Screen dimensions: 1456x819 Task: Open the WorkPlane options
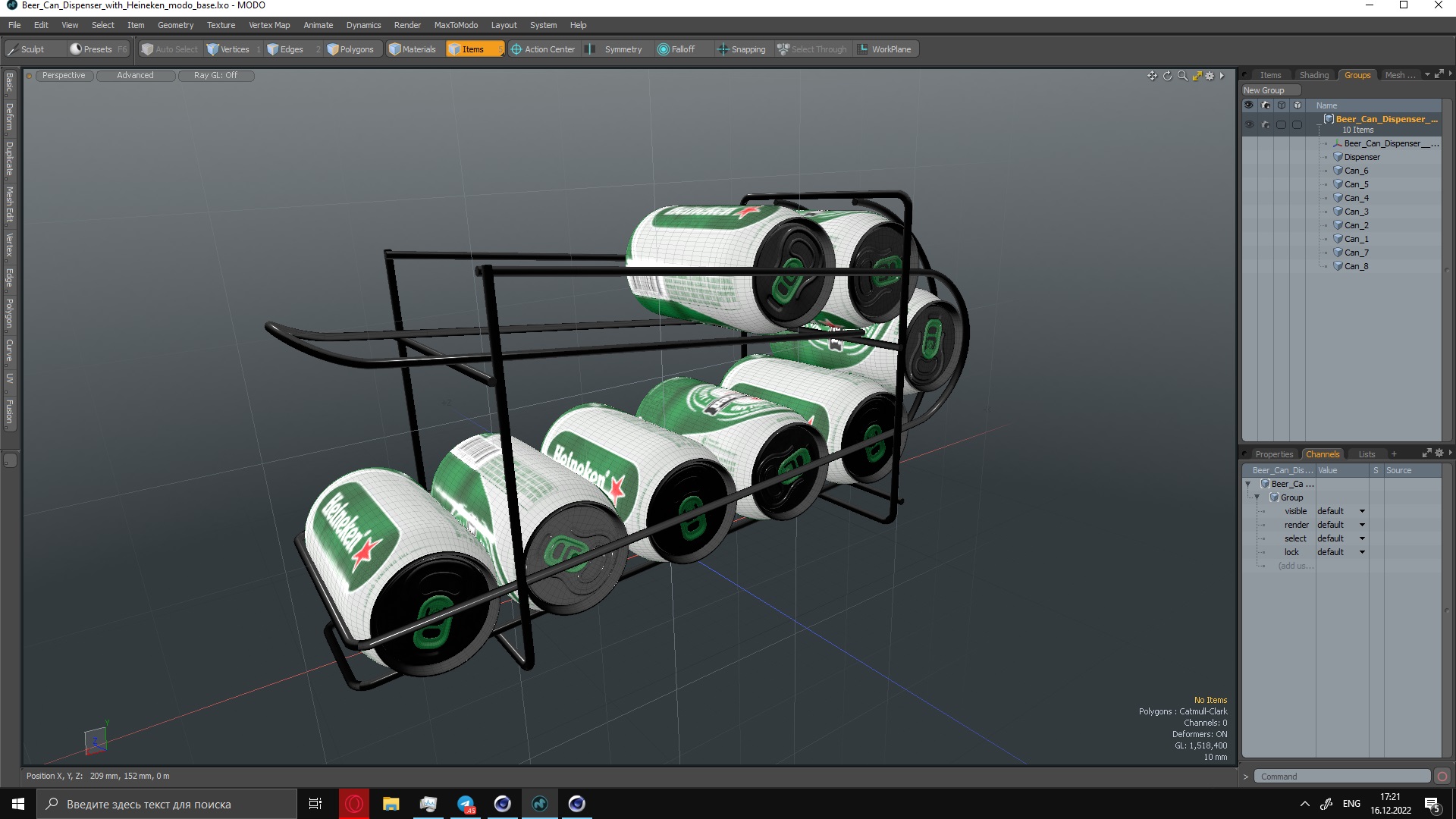point(886,49)
